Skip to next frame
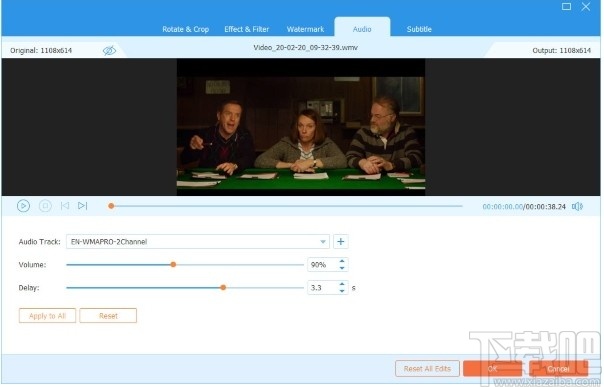 coord(82,206)
